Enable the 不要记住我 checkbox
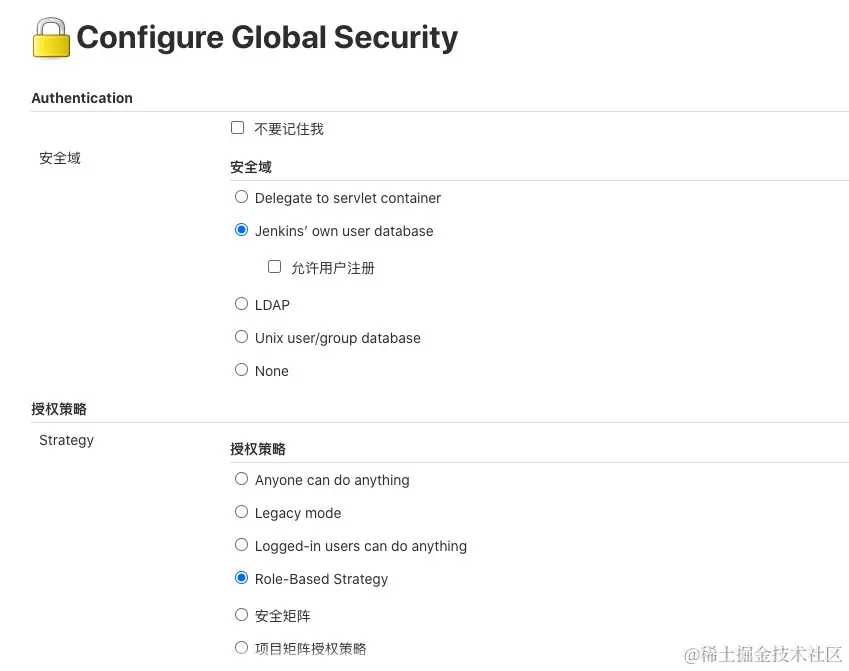The width and height of the screenshot is (849, 671). pyautogui.click(x=237, y=128)
